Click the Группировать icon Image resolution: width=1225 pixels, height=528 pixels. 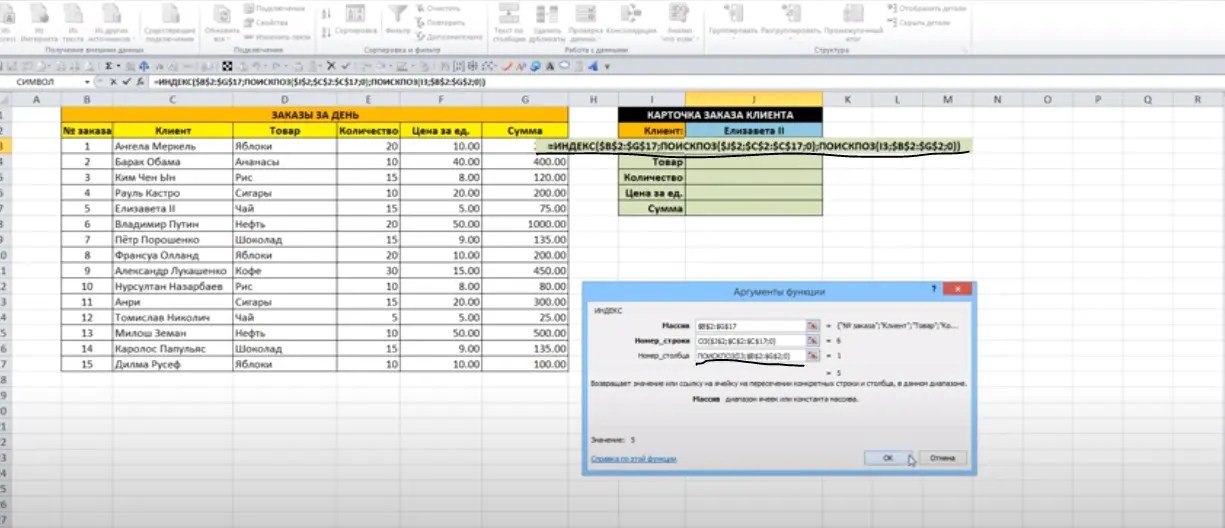[x=733, y=20]
